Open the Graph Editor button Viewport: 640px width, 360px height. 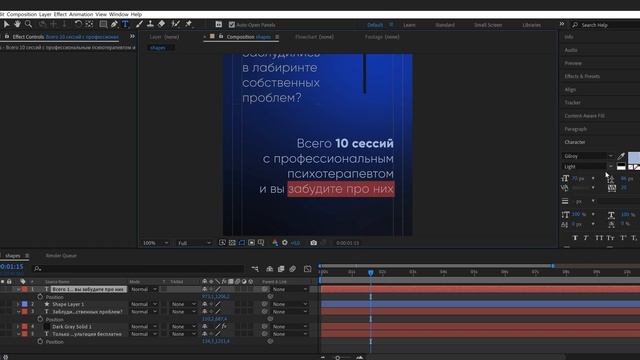[307, 269]
